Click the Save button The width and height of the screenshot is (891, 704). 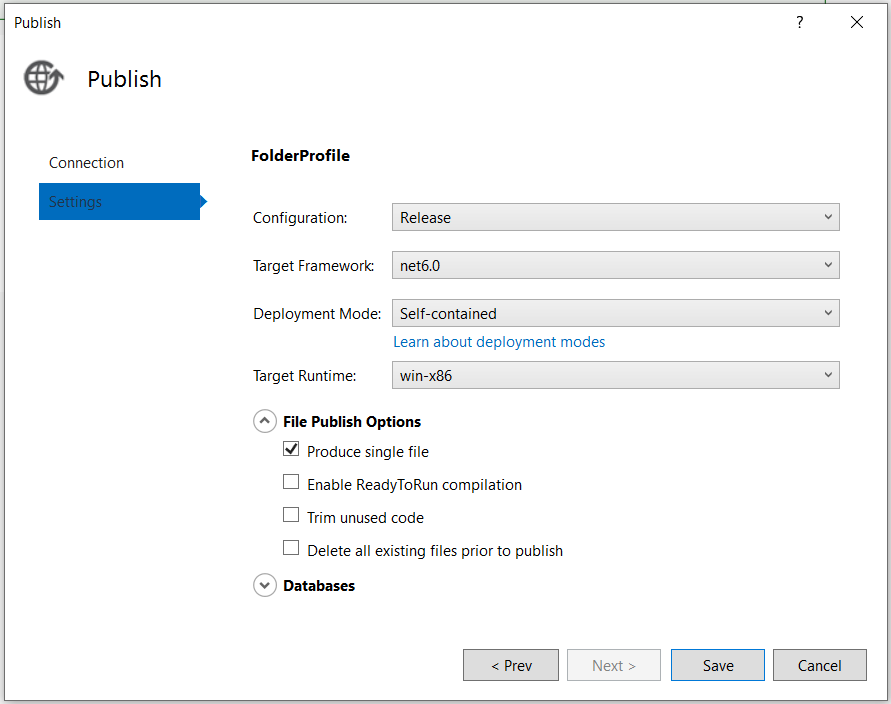(x=718, y=665)
